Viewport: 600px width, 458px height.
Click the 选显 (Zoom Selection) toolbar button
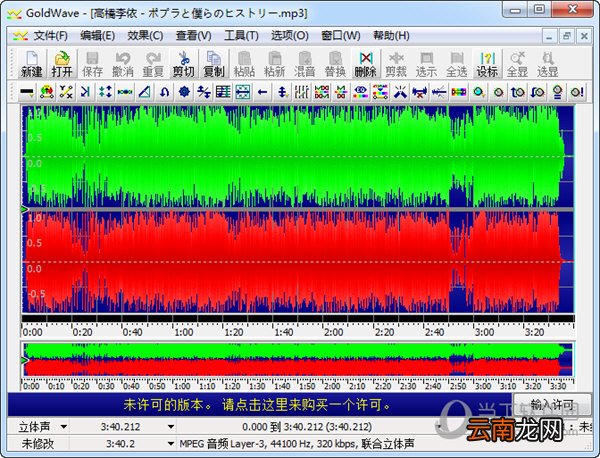click(548, 64)
